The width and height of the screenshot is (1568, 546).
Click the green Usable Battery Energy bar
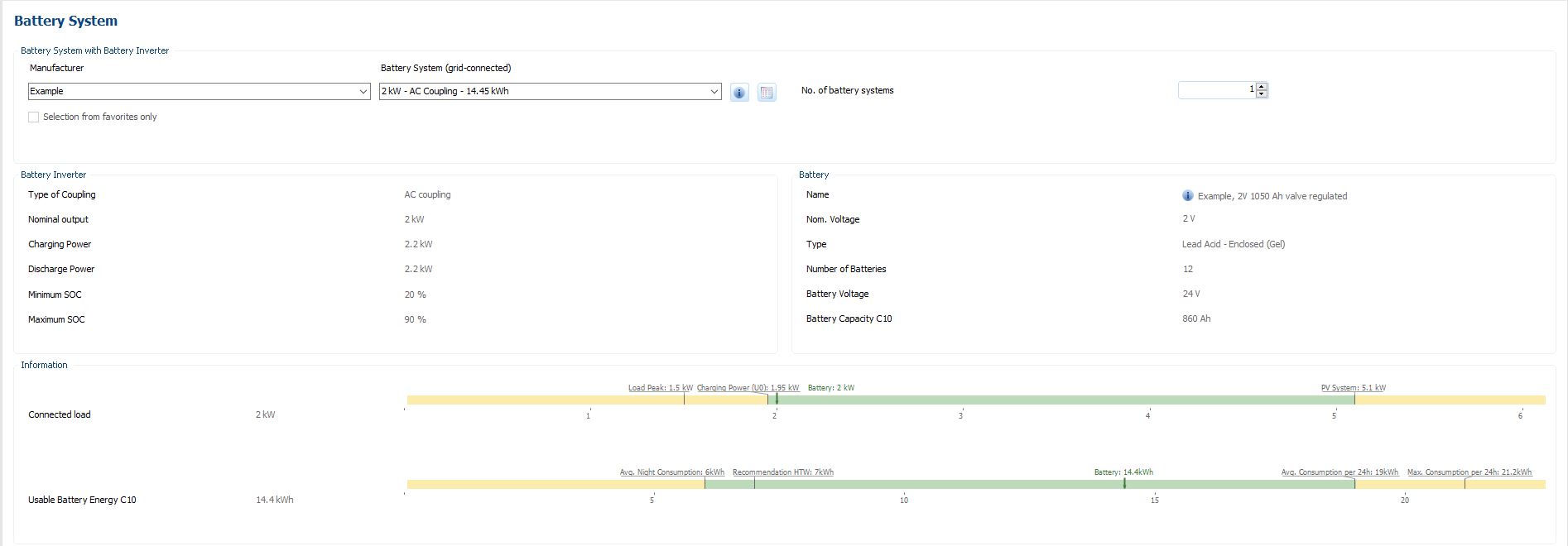pos(1027,485)
